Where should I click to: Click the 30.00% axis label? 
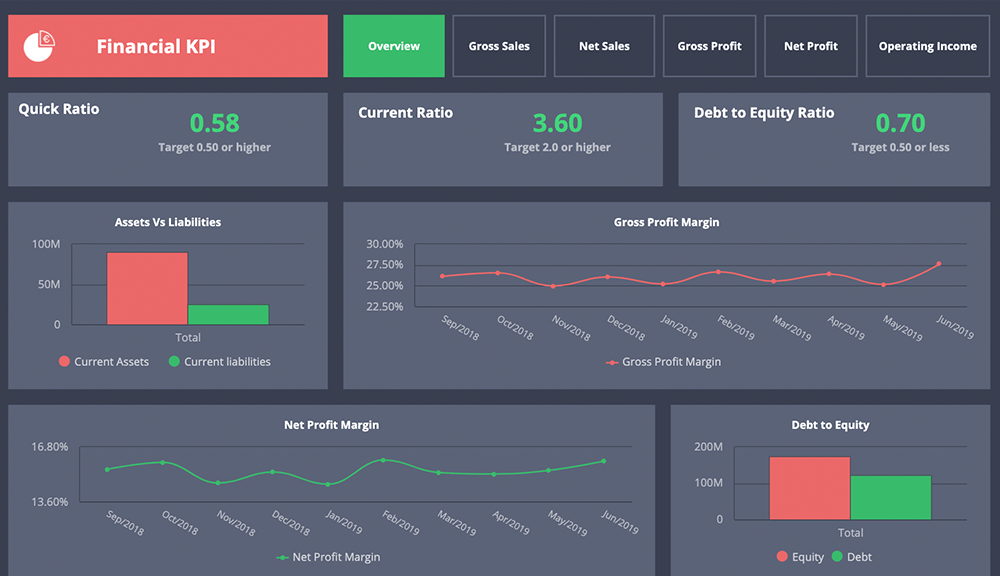coord(385,244)
